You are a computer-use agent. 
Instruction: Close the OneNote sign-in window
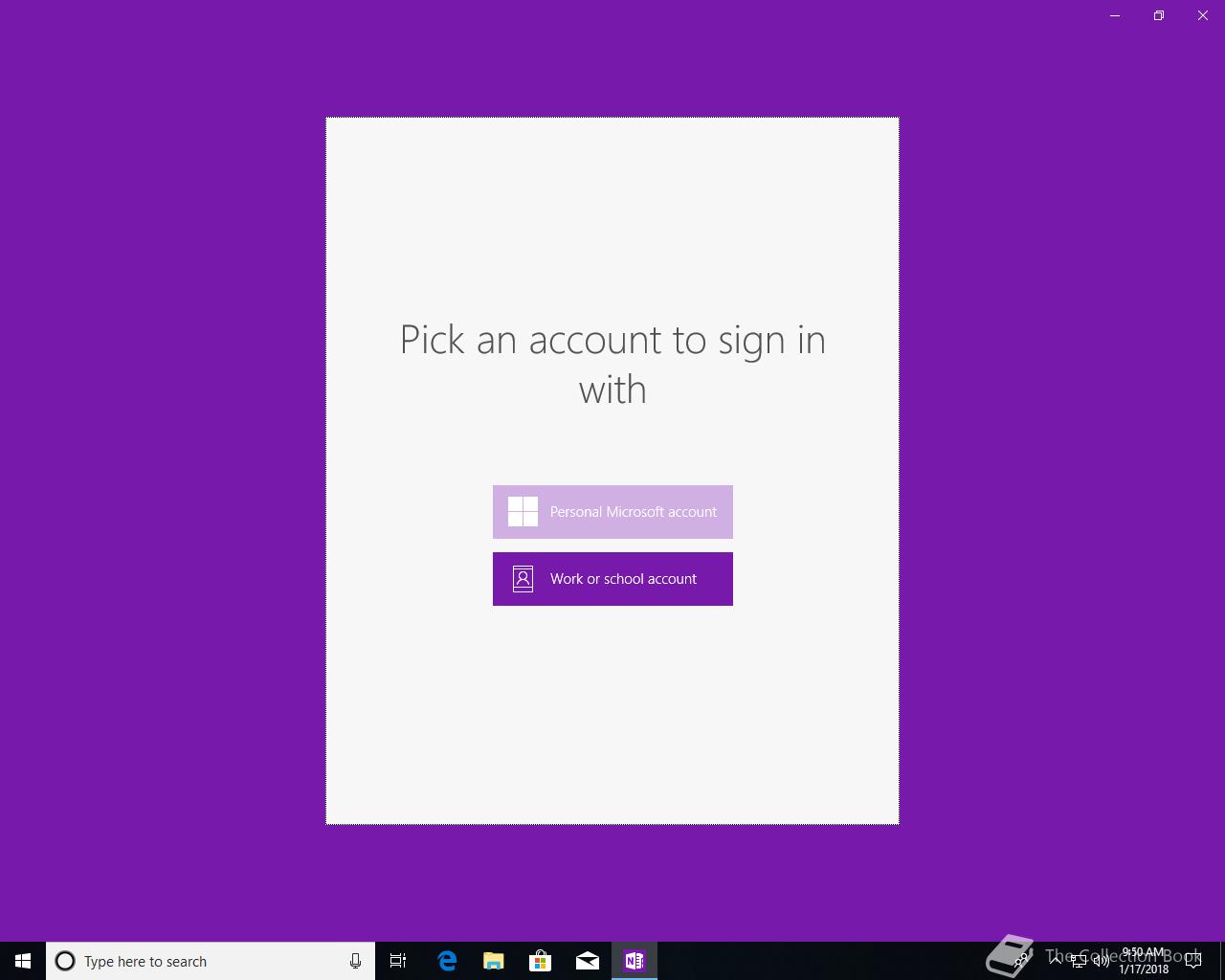click(x=1203, y=15)
